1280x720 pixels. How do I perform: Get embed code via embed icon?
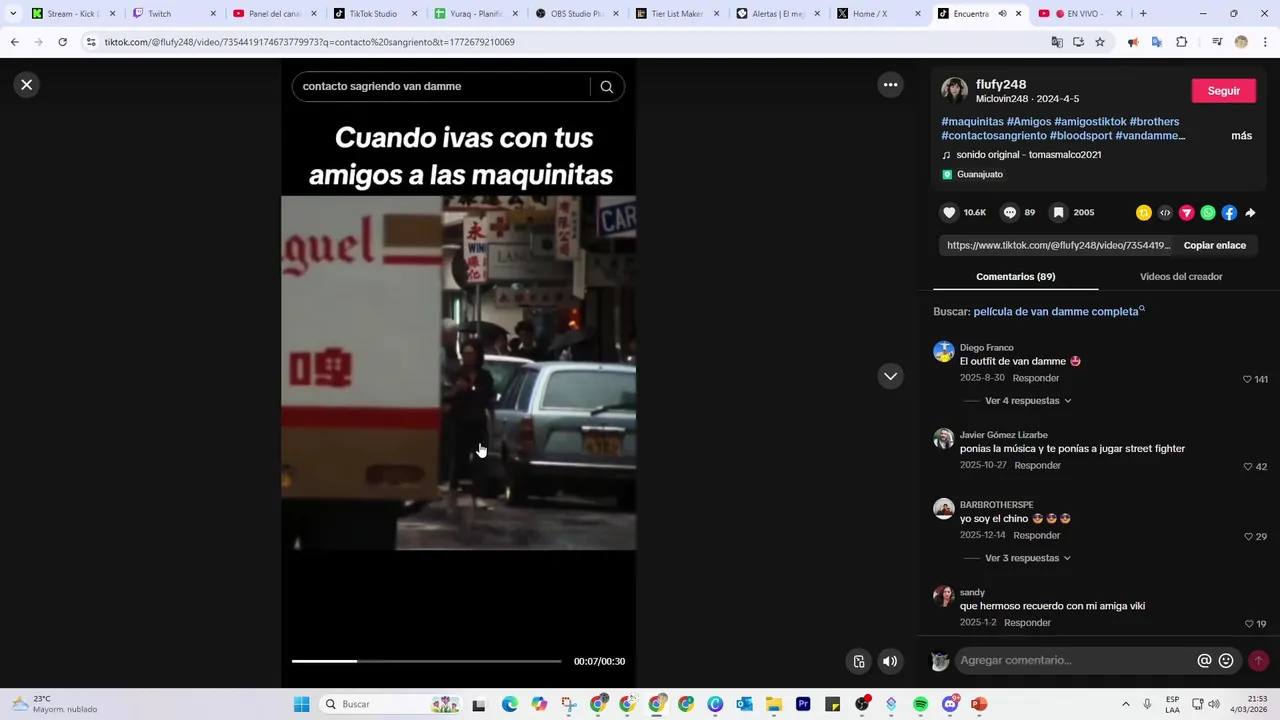1165,213
